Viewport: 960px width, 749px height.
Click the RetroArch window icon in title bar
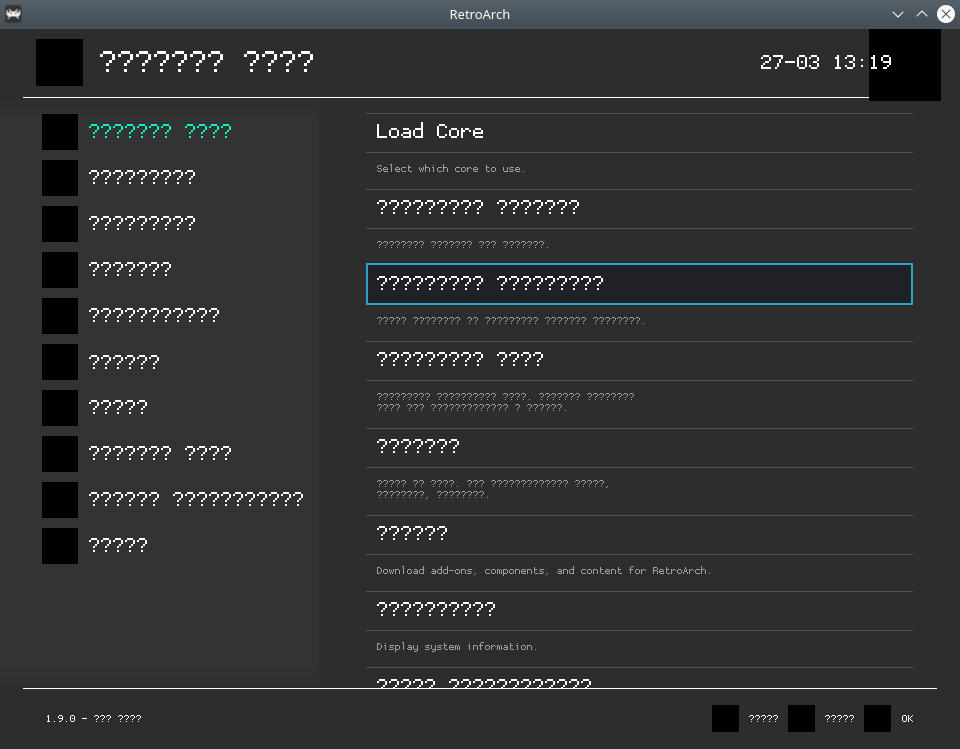coord(13,13)
